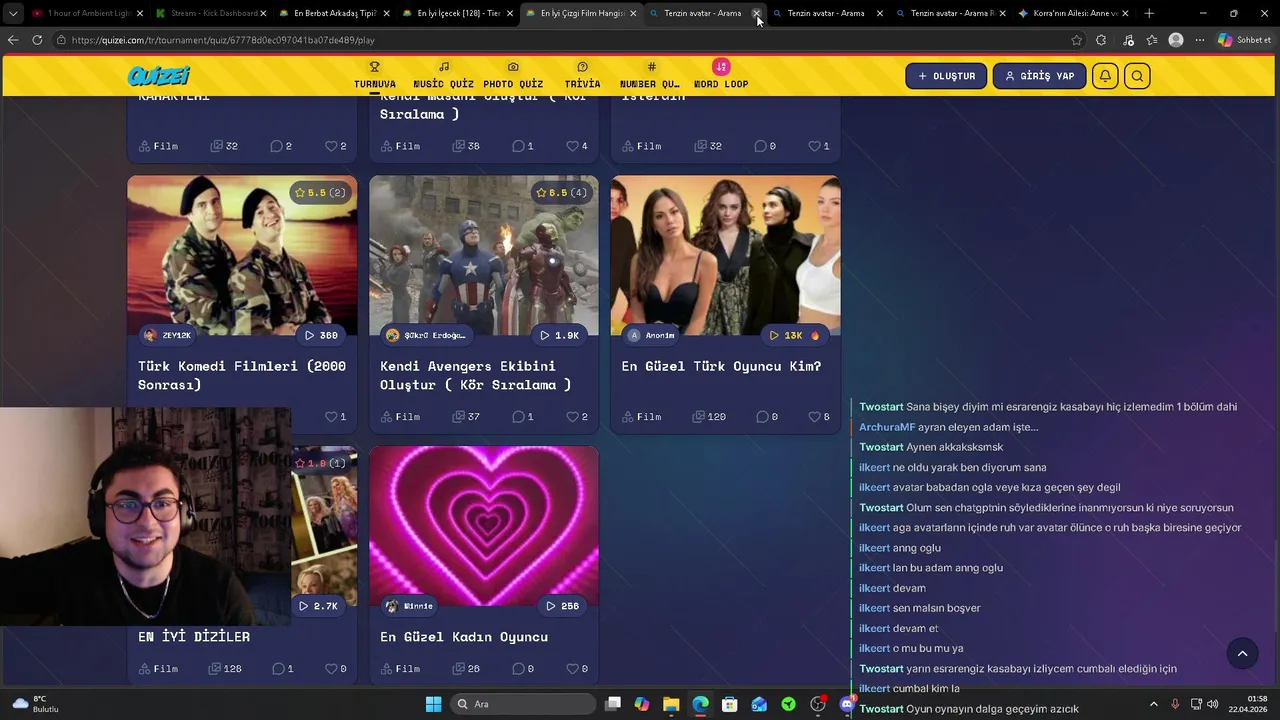Open the Windows Start menu
Viewport: 1280px width, 720px height.
tap(433, 704)
